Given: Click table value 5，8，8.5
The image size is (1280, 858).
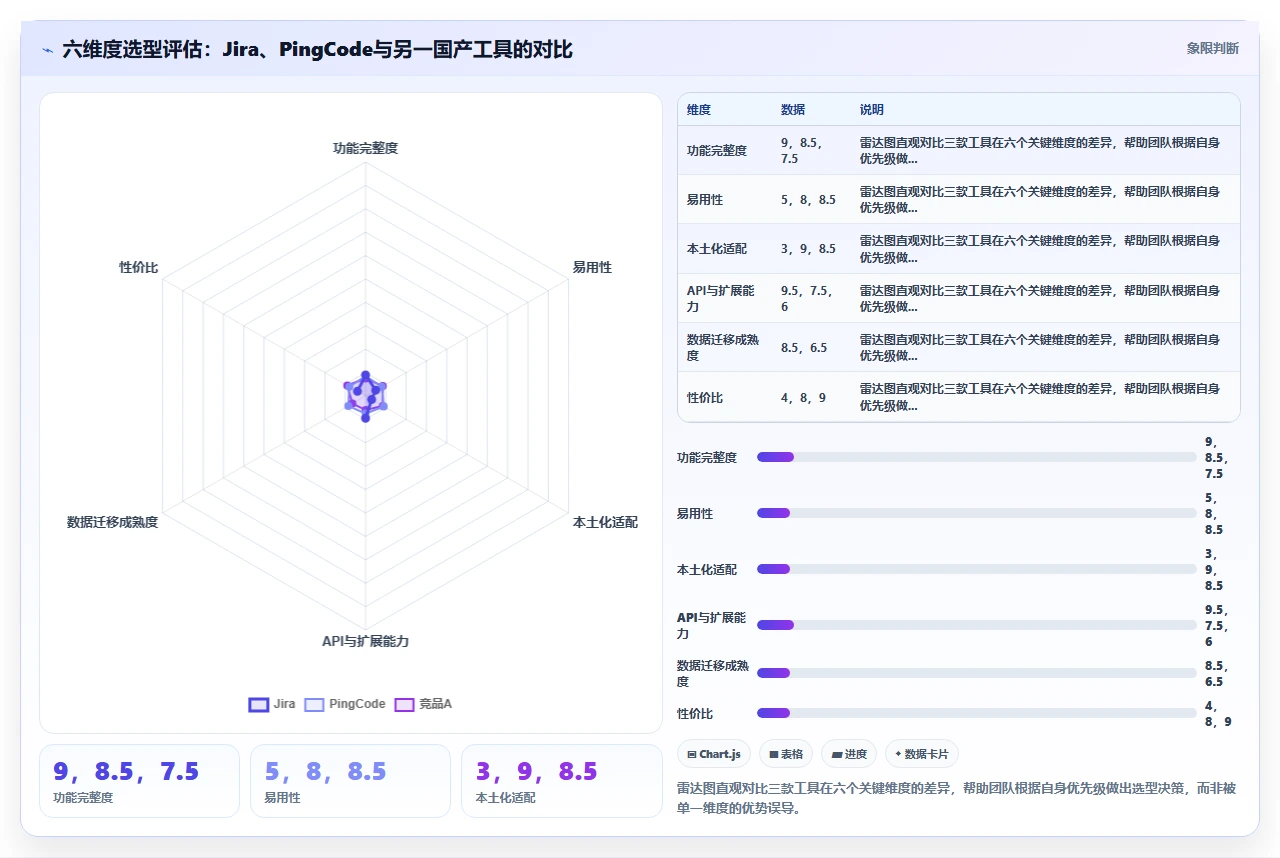Looking at the screenshot, I should [x=808, y=200].
